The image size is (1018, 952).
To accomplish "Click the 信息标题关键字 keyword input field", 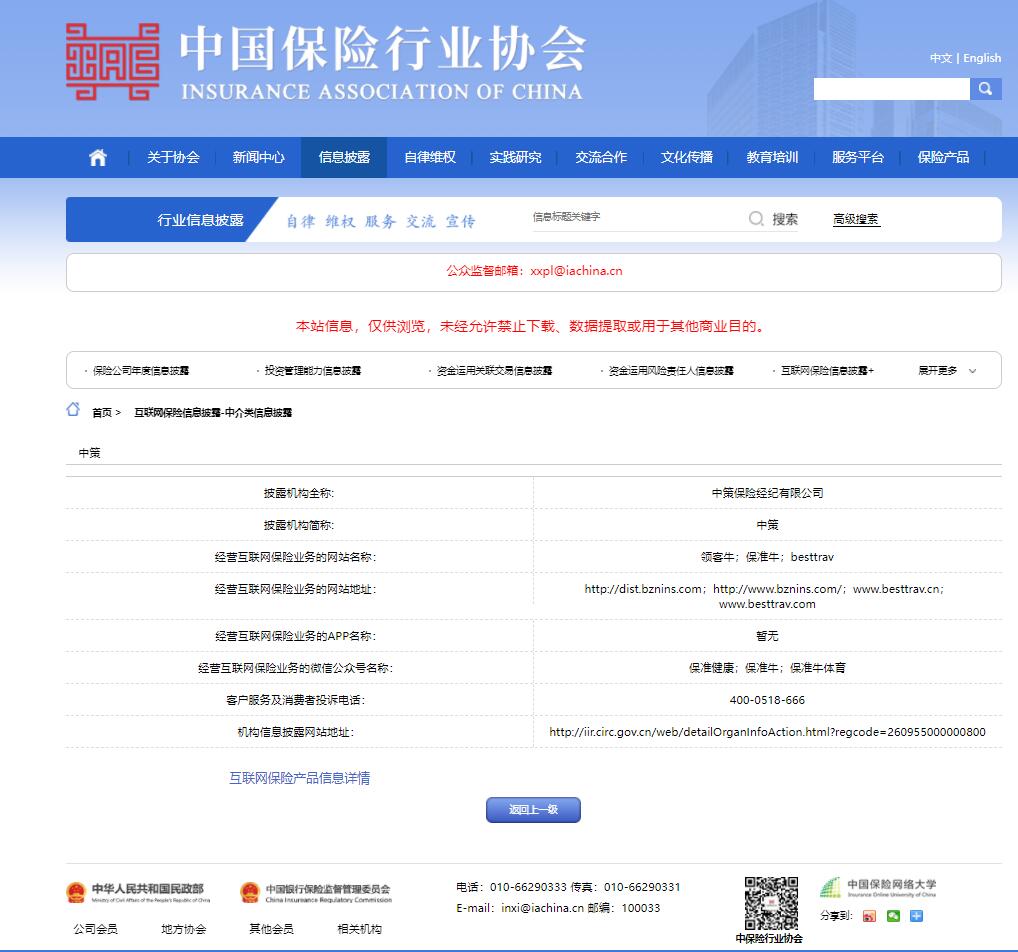I will click(636, 217).
